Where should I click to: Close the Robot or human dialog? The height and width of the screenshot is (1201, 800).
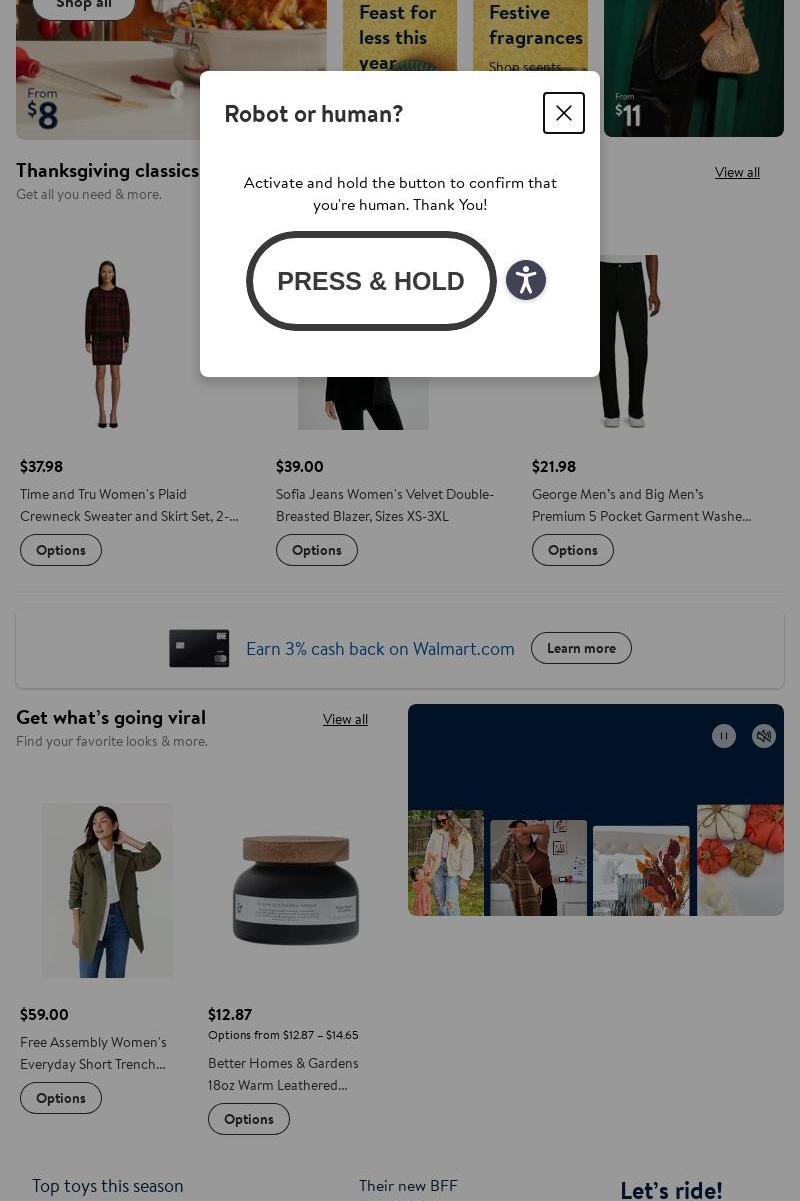click(564, 113)
